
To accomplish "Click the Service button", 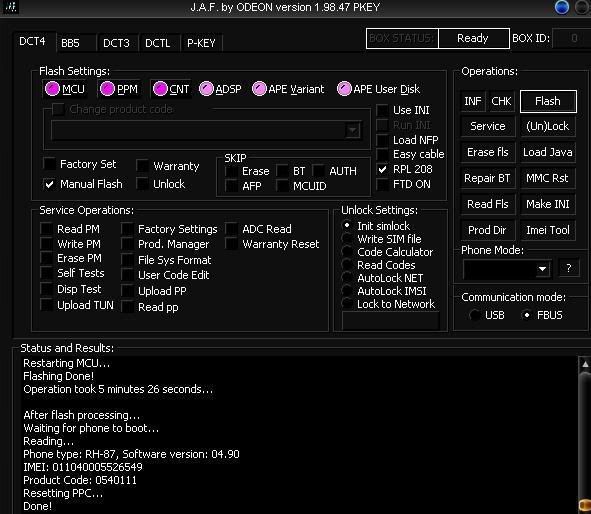I will (488, 126).
